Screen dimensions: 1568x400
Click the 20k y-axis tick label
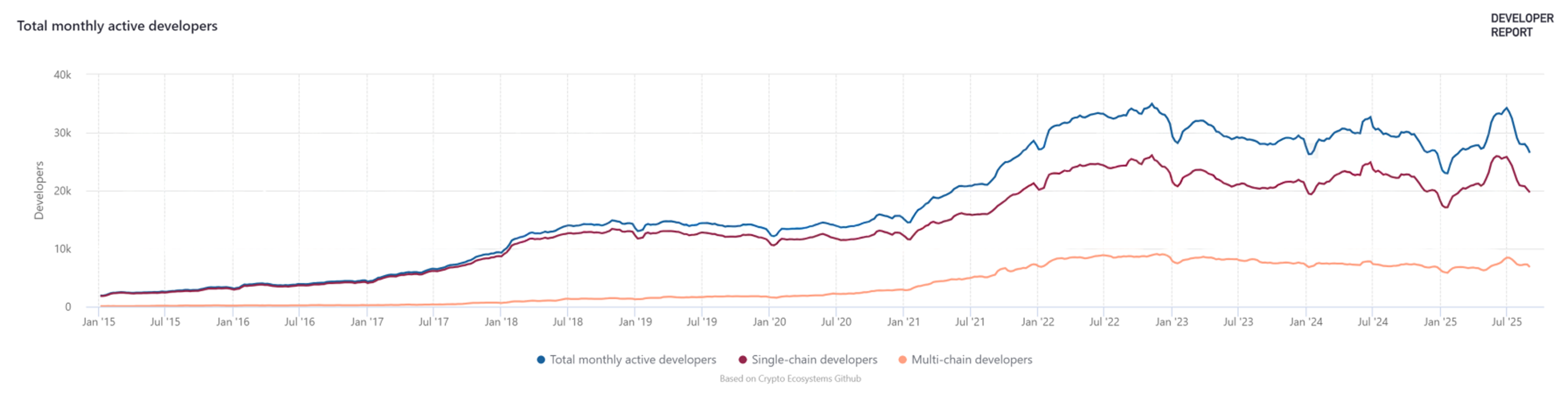tap(62, 192)
